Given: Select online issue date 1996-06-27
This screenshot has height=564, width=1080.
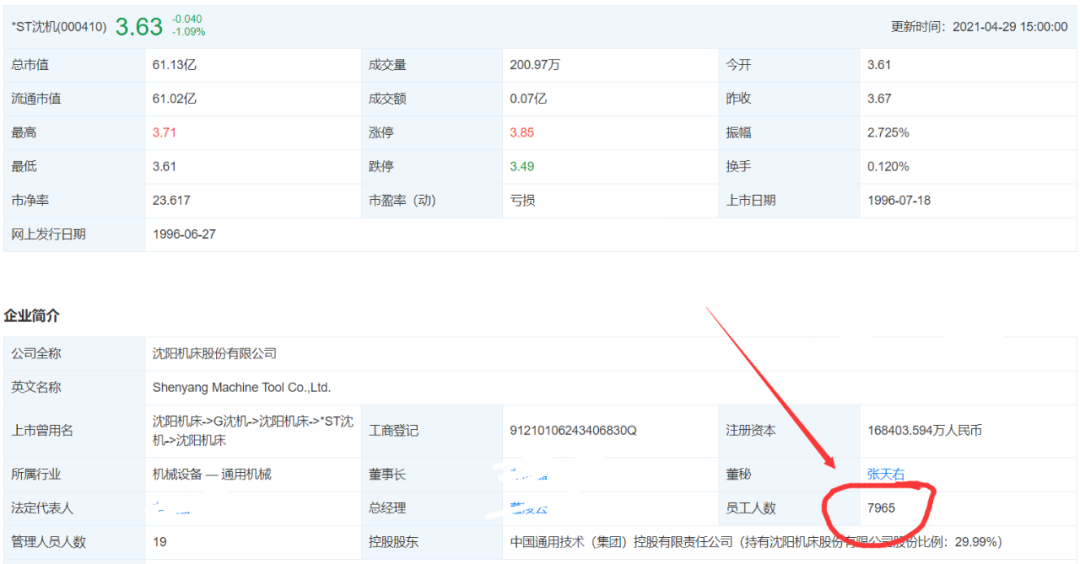Looking at the screenshot, I should [x=184, y=234].
